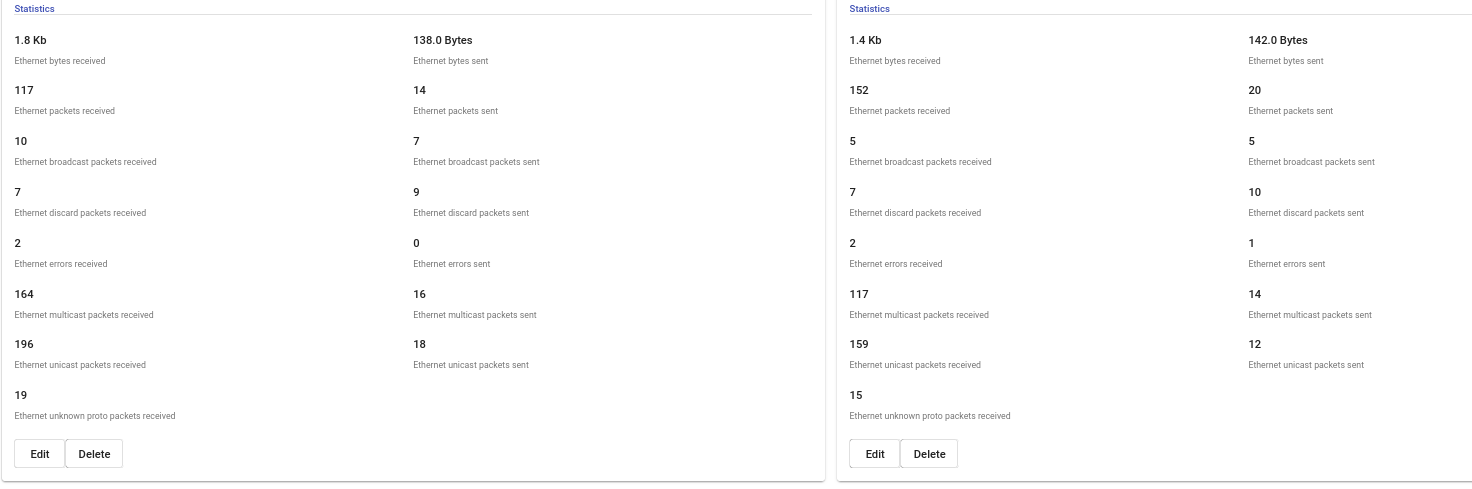This screenshot has width=1472, height=489.
Task: Click the 16 multicast packets sent value
Action: click(x=420, y=295)
